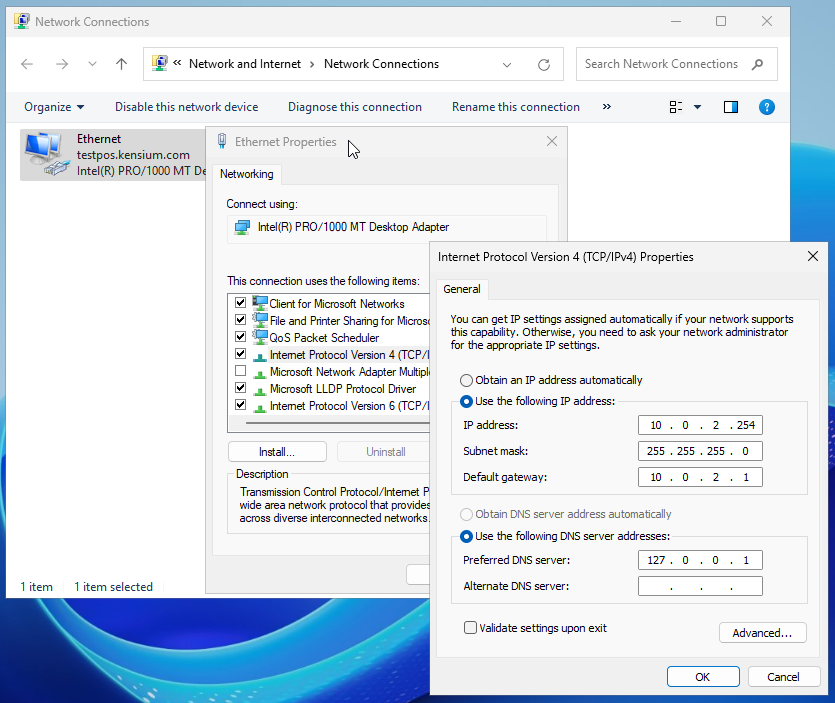835x703 pixels.
Task: Click Network and Internet breadcrumb
Action: (x=245, y=64)
